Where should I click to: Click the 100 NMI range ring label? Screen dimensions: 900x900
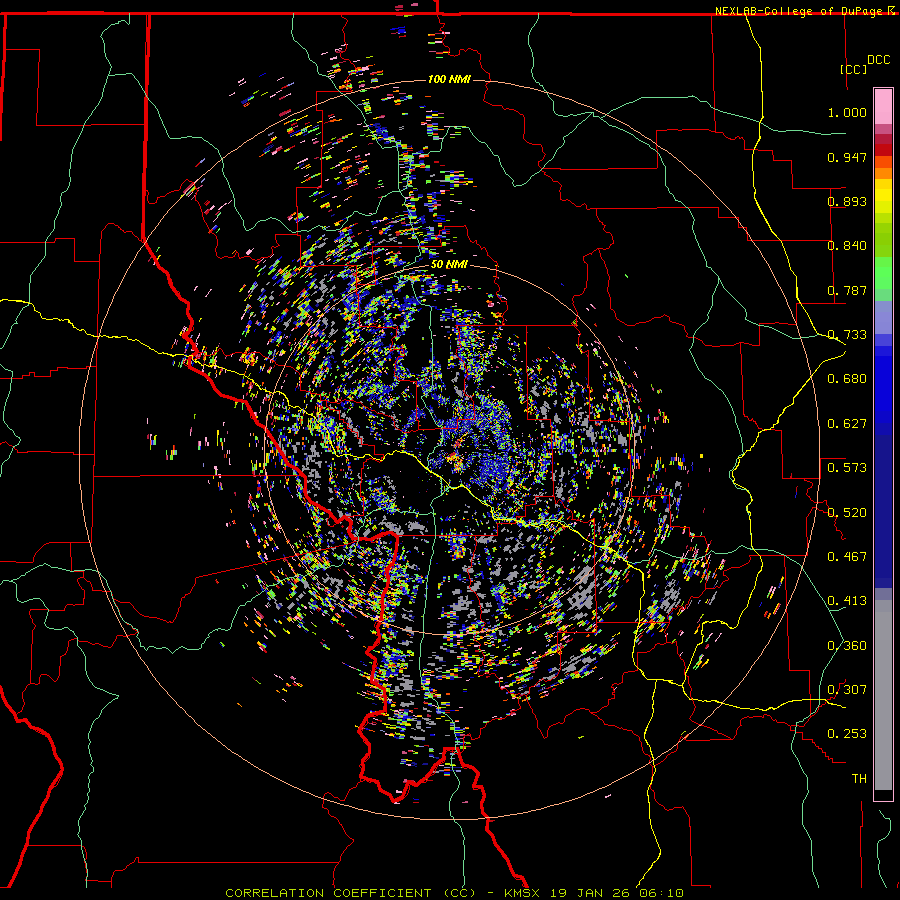(449, 79)
